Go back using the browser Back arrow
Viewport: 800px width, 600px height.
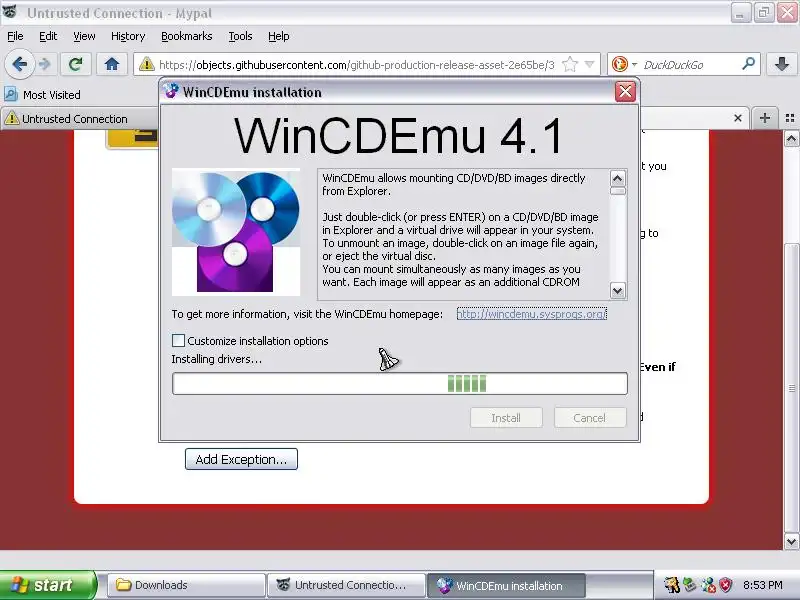[x=19, y=64]
